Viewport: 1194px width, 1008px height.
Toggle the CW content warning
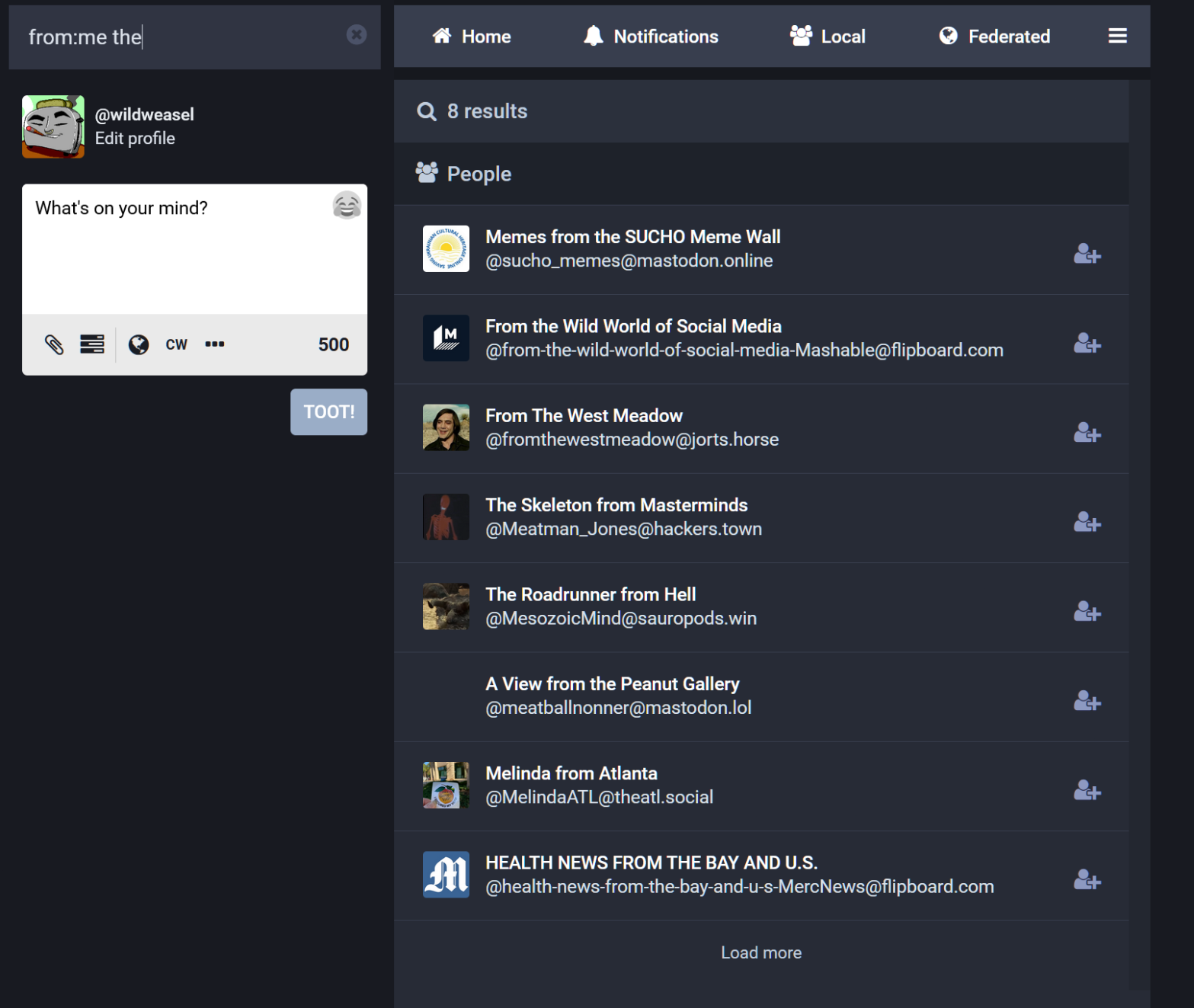pyautogui.click(x=176, y=344)
